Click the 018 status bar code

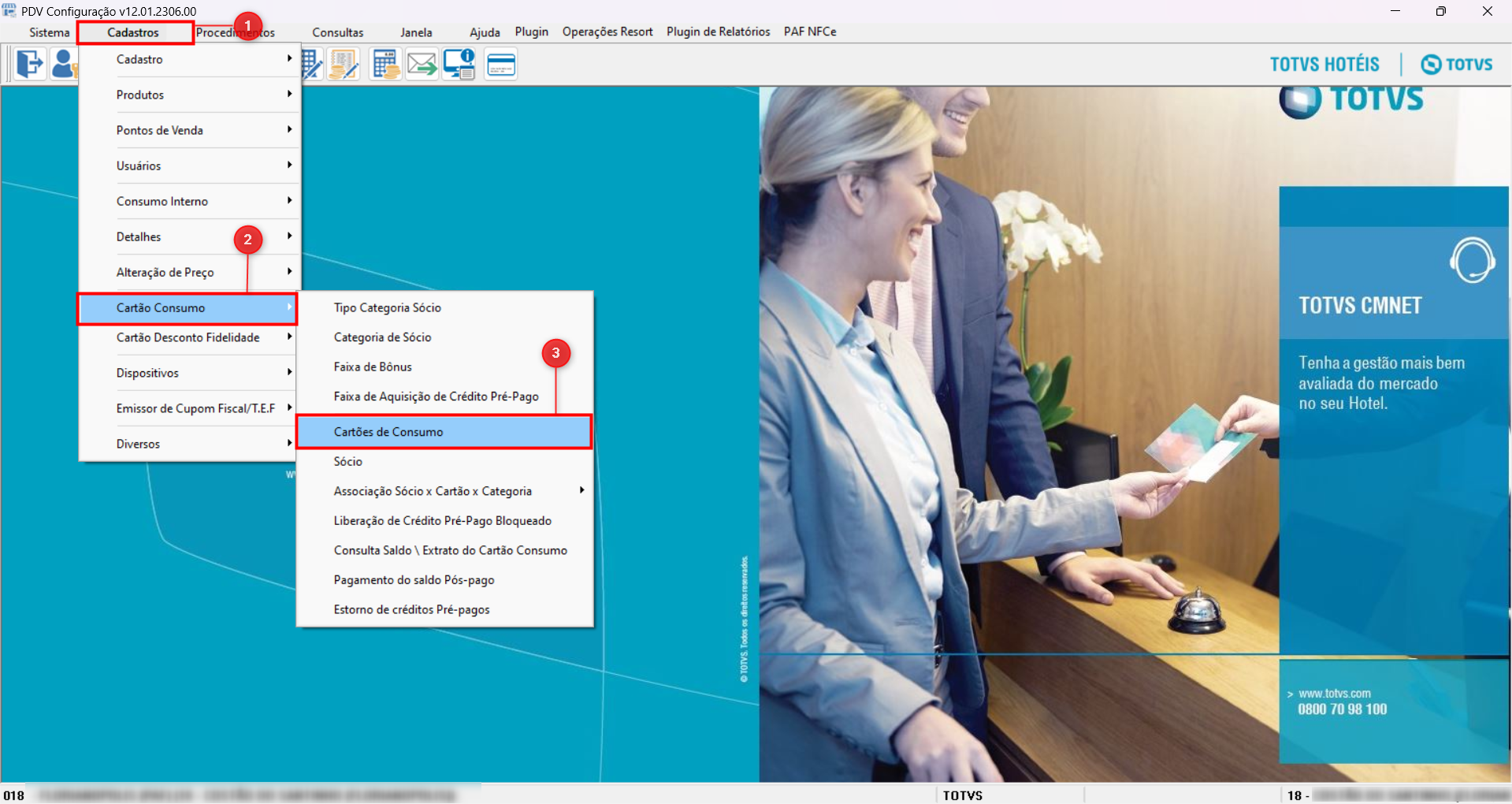[14, 795]
